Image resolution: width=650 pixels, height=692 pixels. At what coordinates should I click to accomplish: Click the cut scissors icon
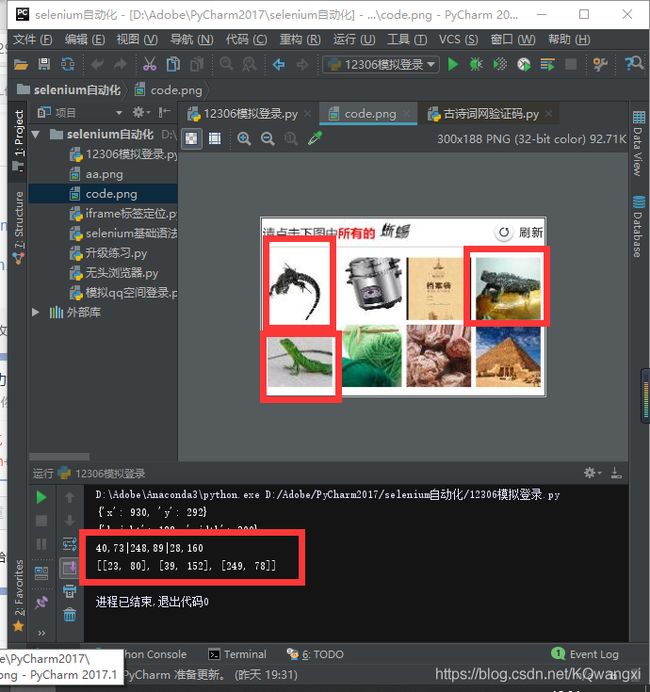tap(149, 64)
